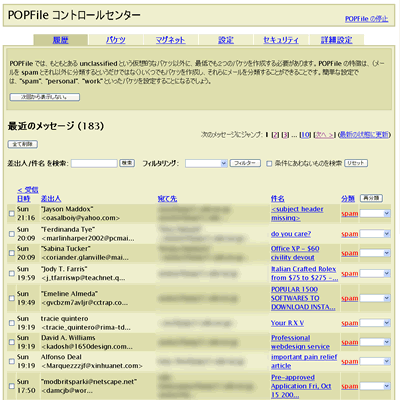Open the <subject header missing> message
400x400 pixels.
[x=297, y=214]
